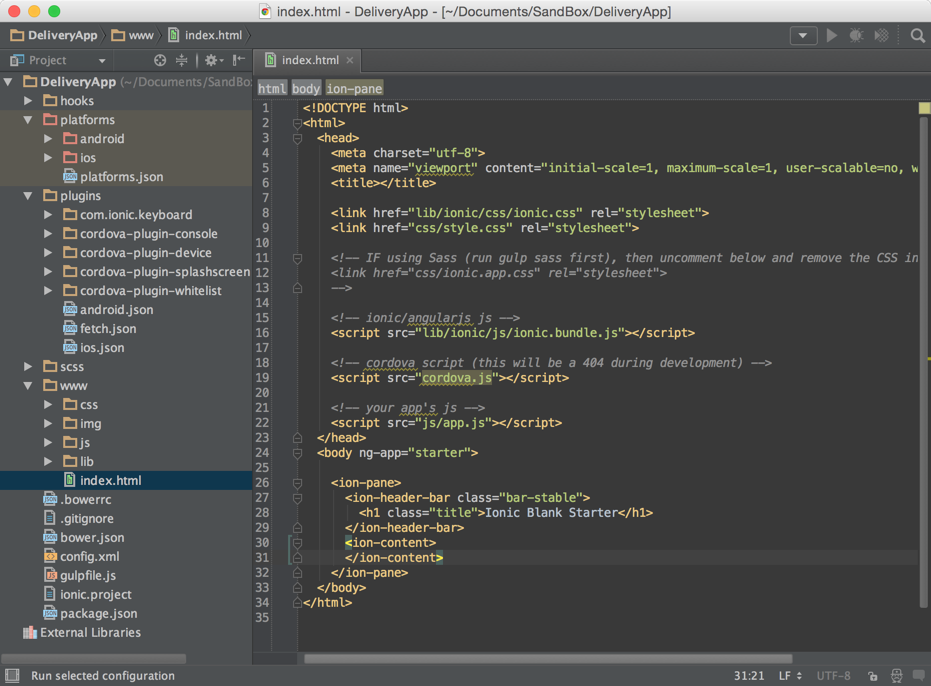The width and height of the screenshot is (931, 686).
Task: Run the selected configuration with the play icon
Action: [831, 36]
